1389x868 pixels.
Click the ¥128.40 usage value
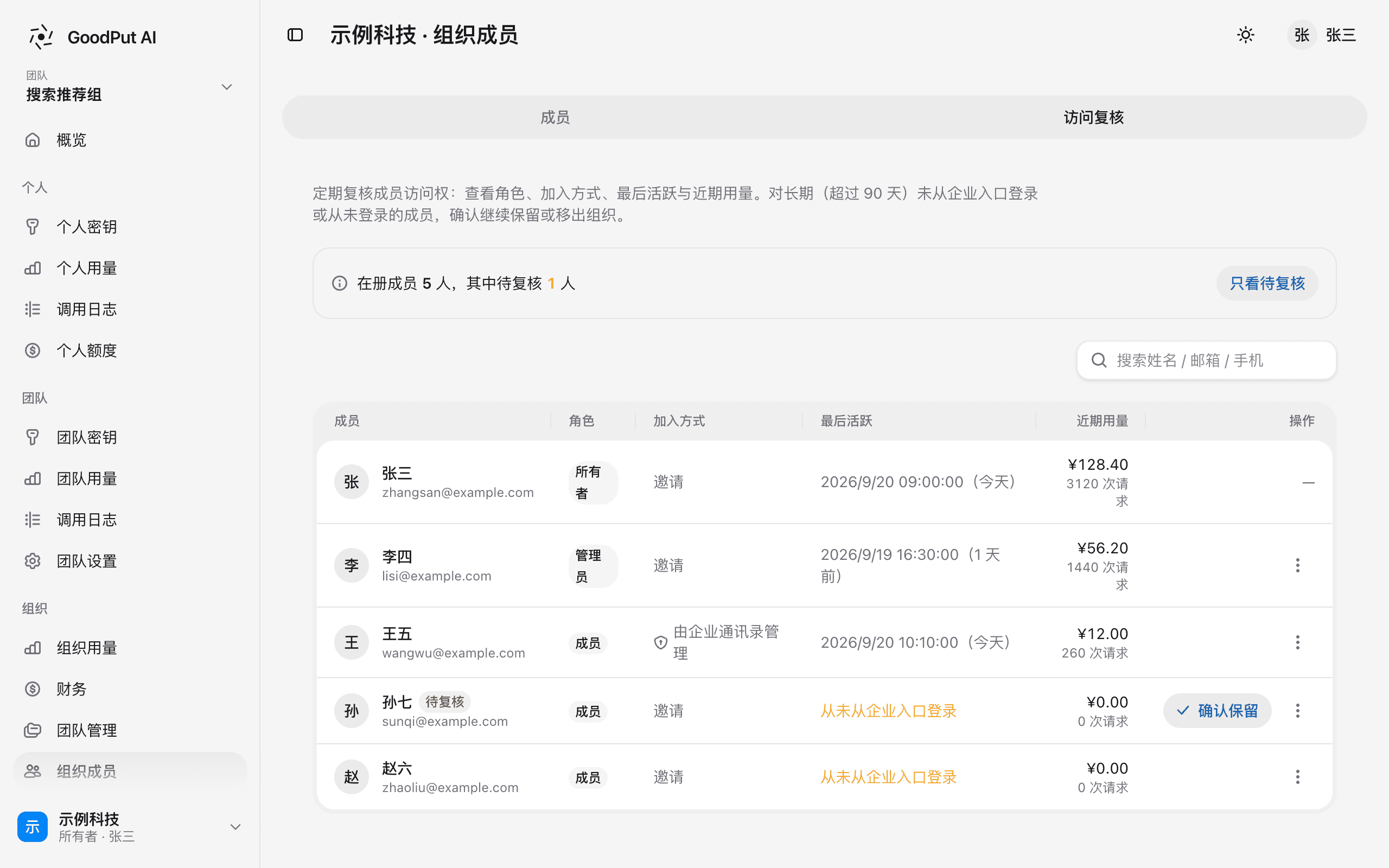click(1098, 464)
